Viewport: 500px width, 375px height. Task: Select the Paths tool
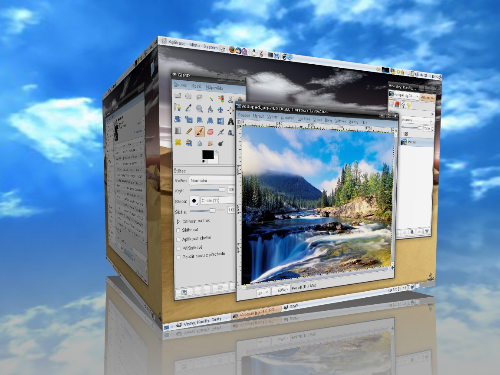coord(178,107)
